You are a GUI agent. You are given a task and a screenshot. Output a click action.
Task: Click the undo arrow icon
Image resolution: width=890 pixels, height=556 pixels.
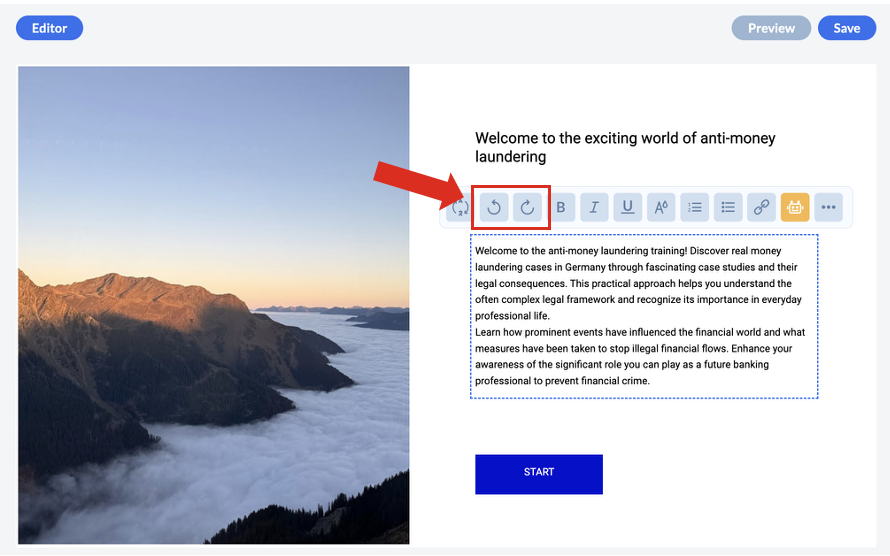pos(494,208)
